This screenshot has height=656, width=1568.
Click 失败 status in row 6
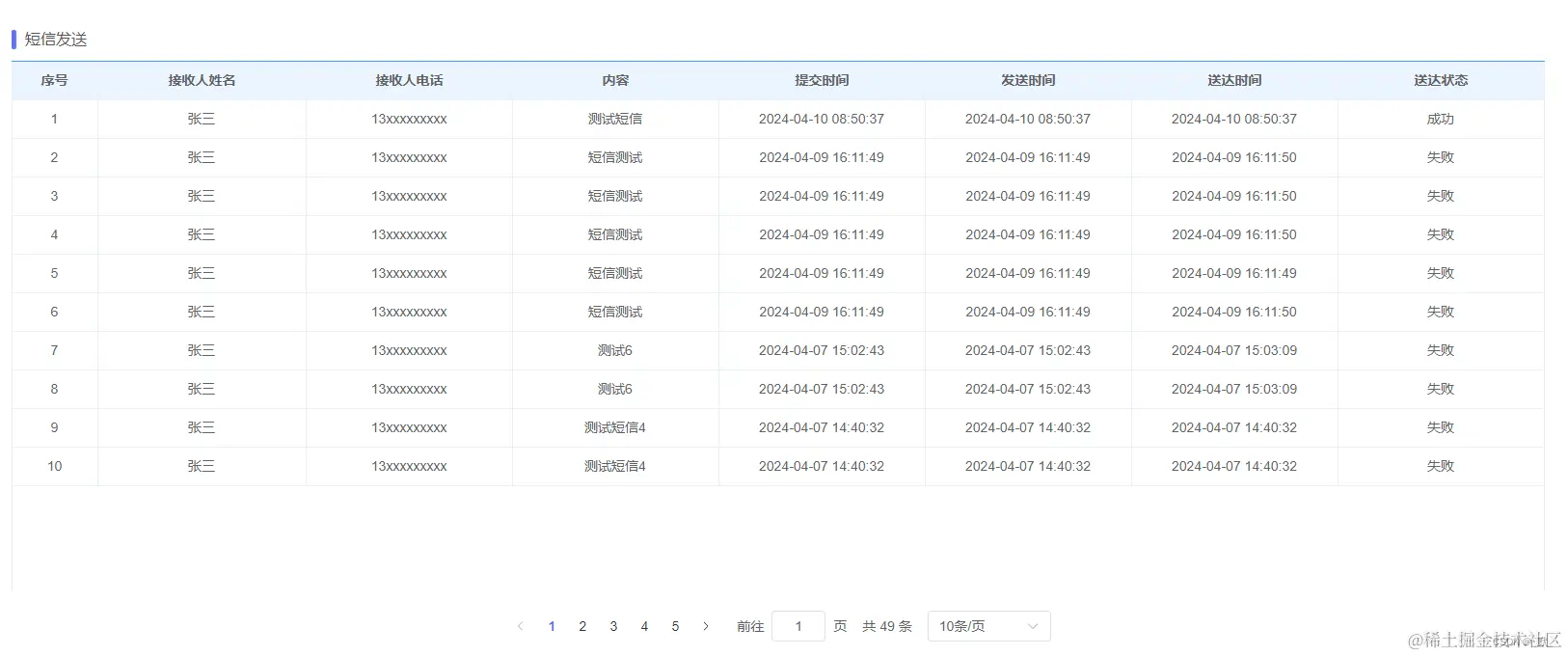1441,312
